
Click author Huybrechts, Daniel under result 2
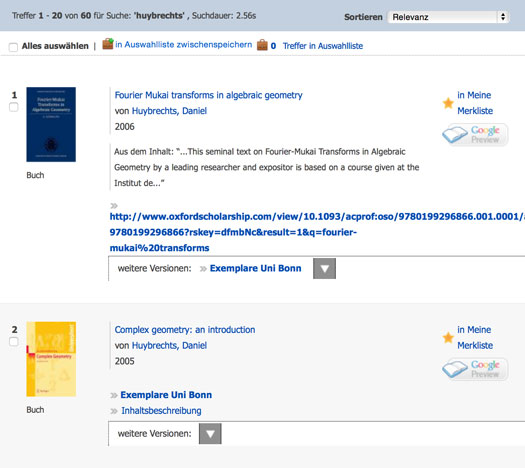[x=169, y=345]
